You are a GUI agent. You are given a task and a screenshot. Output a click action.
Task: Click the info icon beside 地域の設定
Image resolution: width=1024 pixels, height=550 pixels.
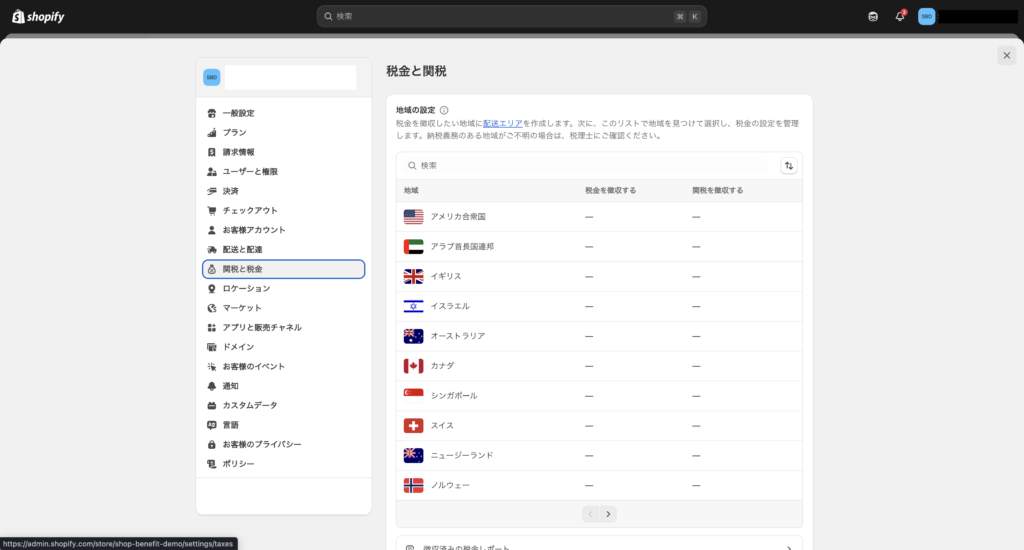click(x=444, y=110)
